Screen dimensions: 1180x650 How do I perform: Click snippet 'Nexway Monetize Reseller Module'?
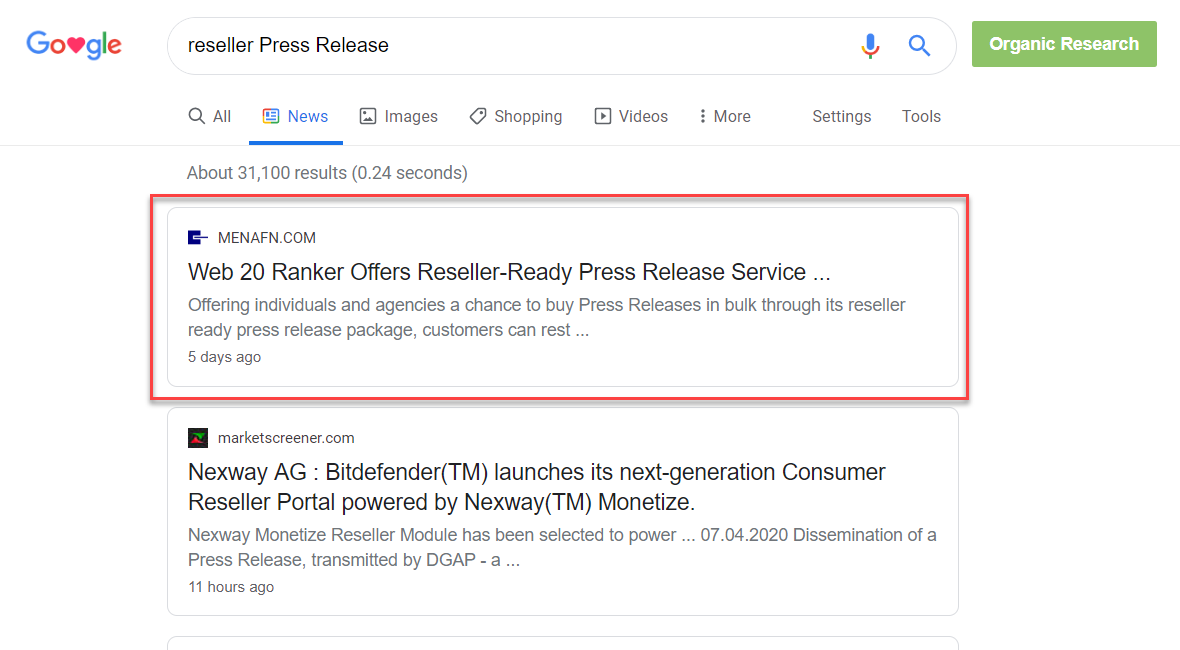tap(562, 547)
